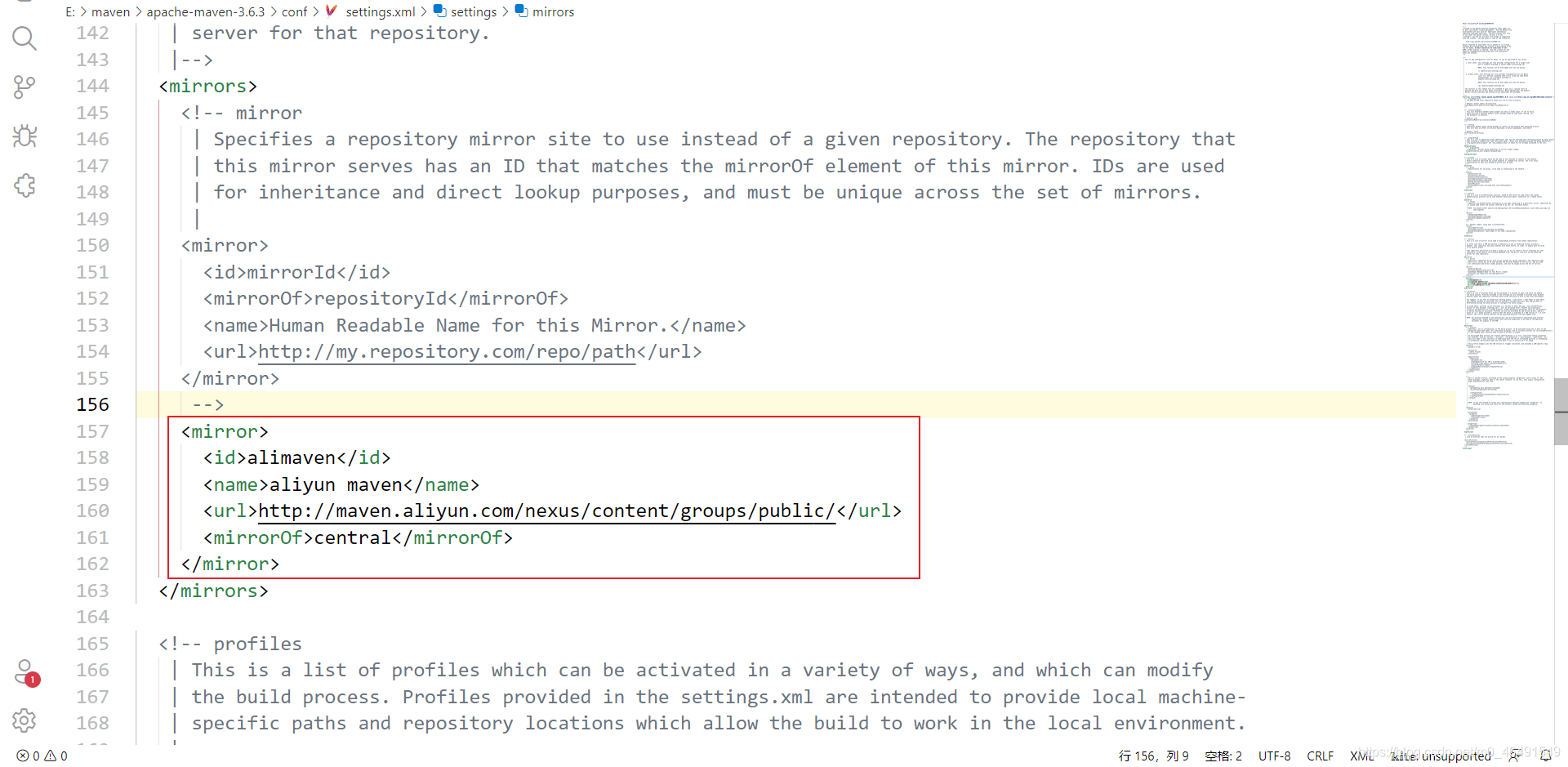1568x767 pixels.
Task: Click line number 157
Action: (x=92, y=432)
